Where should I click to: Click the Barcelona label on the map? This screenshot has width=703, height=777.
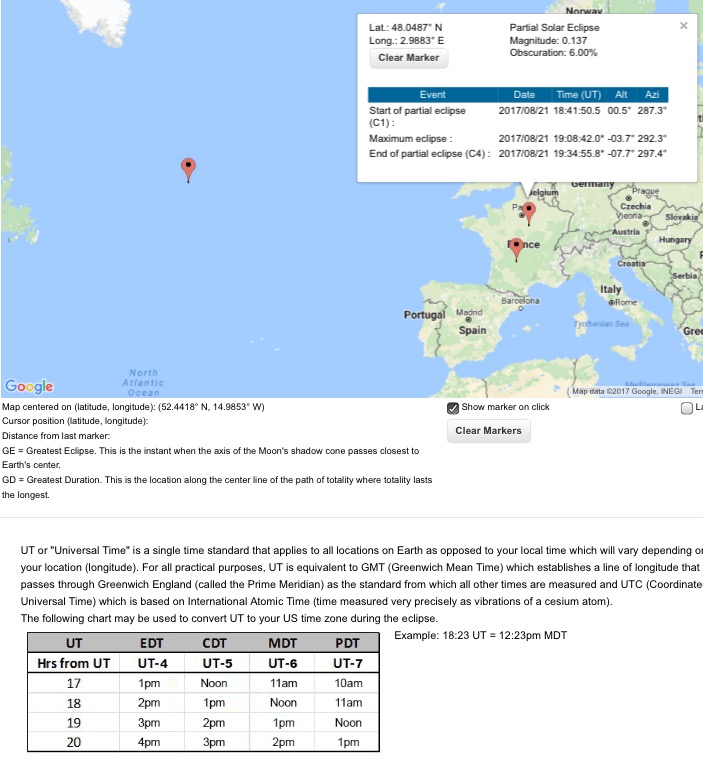[520, 301]
